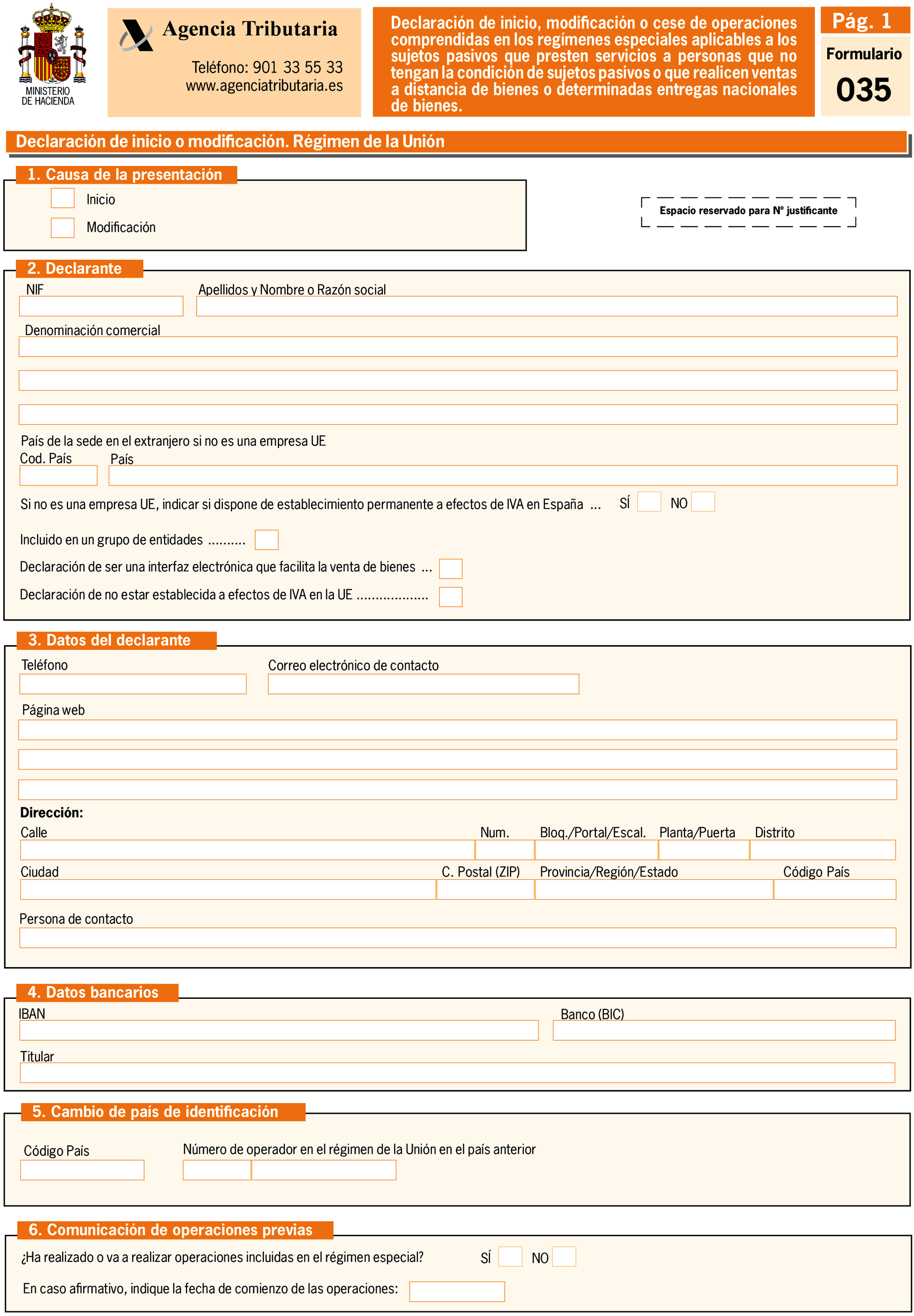Click the Bloq./Portal/Escal. field
Screen dimensions: 914x1316
(597, 850)
